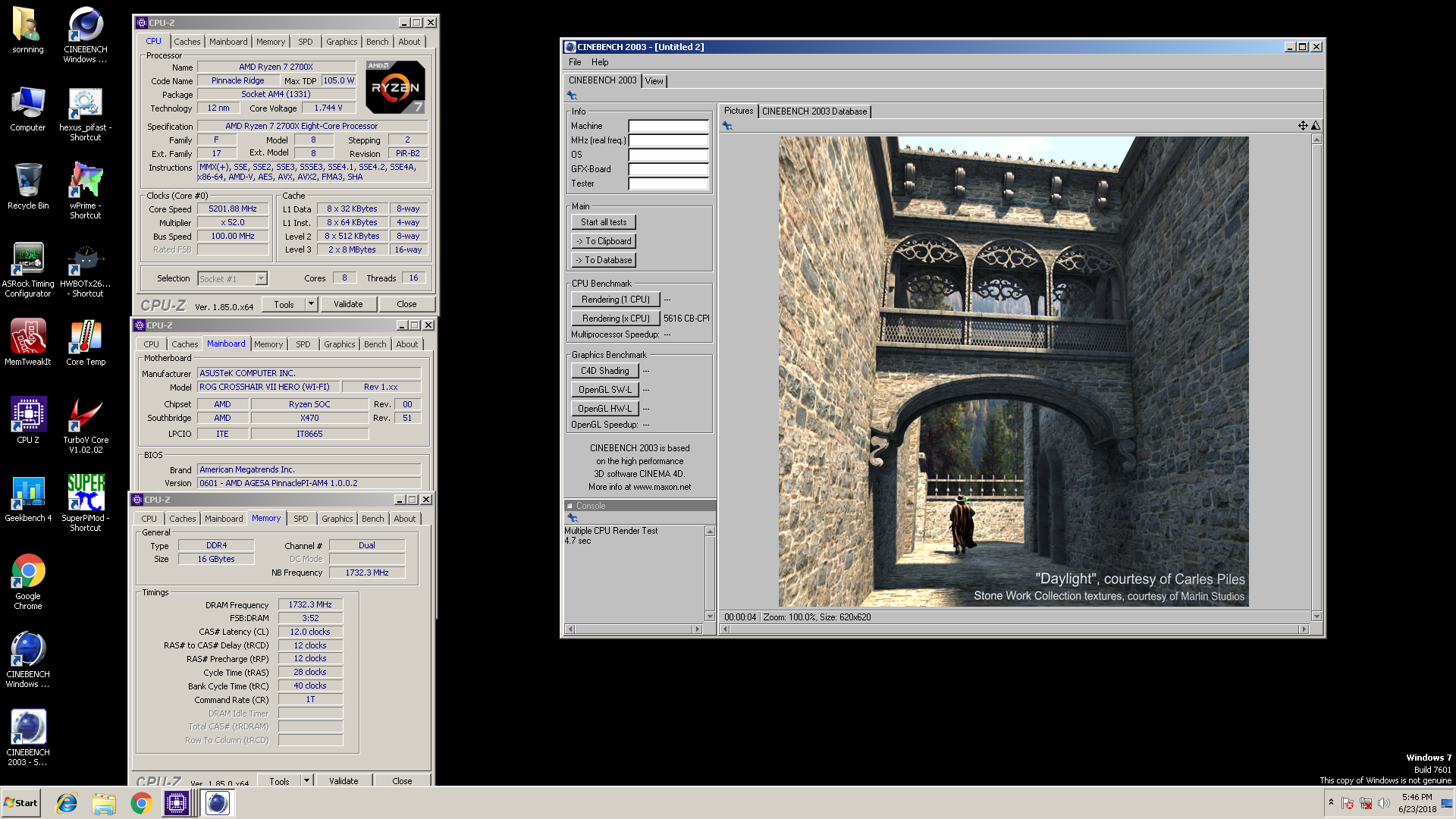
Task: Open Tools dropdown arrow in top CPU-Z window
Action: click(311, 304)
